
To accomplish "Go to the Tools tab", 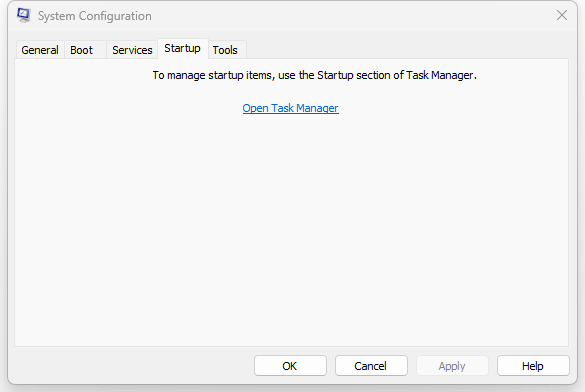I will coord(227,50).
